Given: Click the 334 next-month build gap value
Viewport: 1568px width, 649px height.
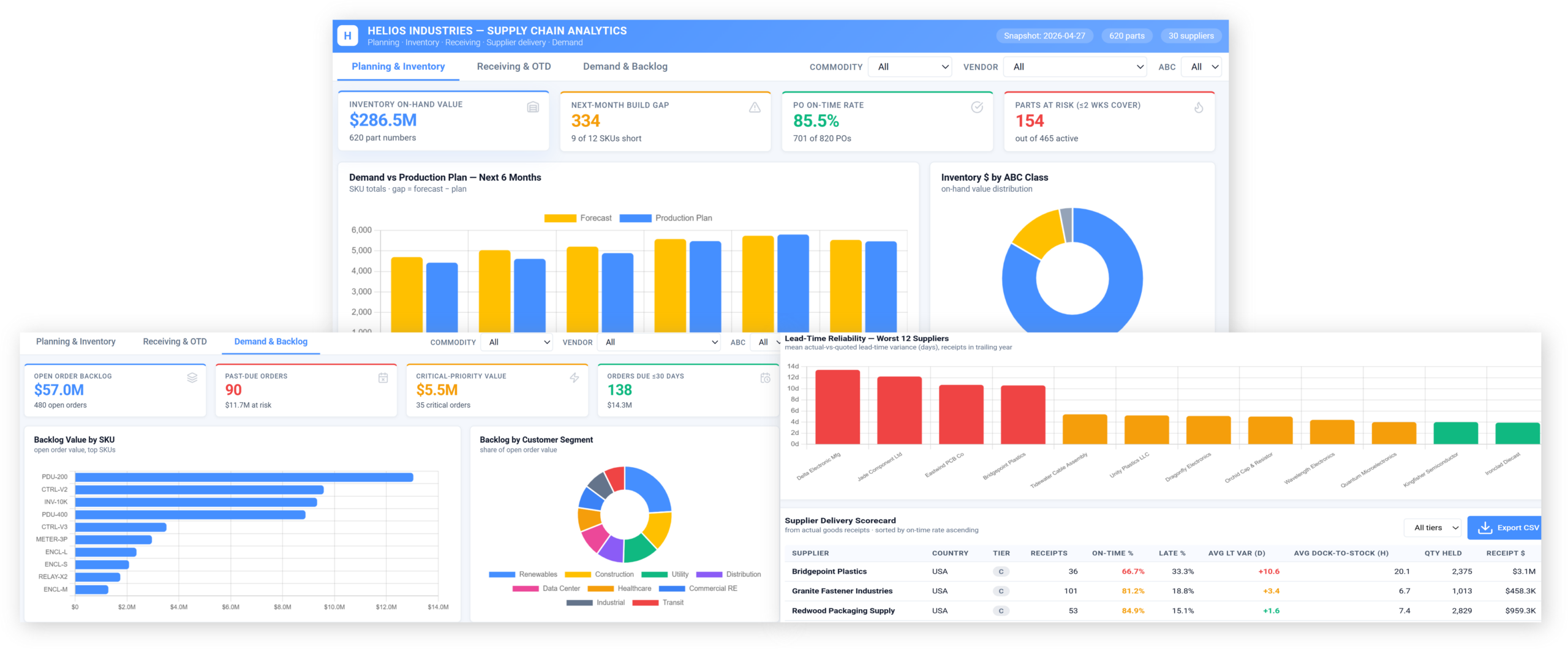Looking at the screenshot, I should (586, 121).
